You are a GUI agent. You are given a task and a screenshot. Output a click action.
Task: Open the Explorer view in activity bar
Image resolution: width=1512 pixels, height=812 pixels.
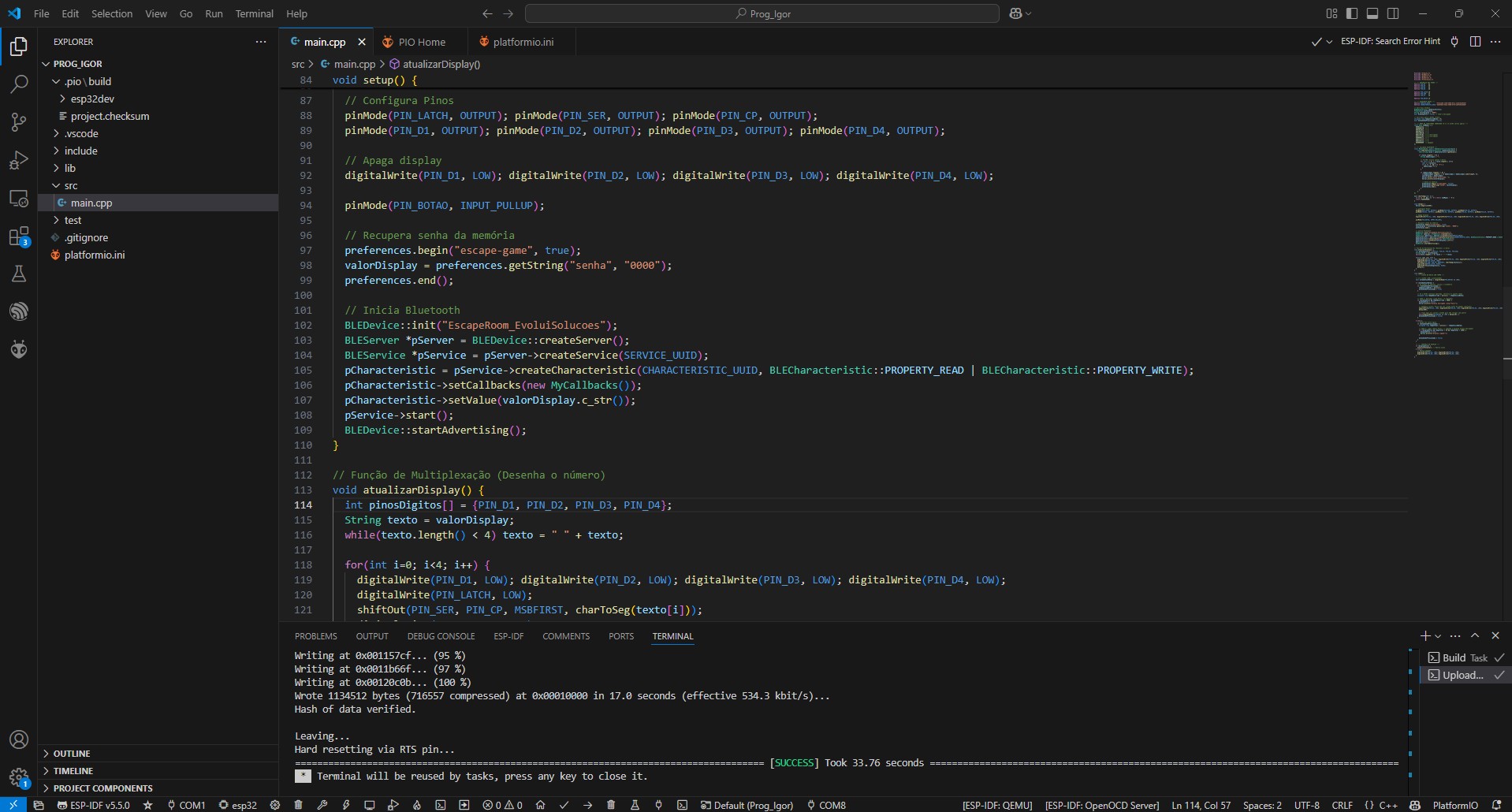[19, 47]
